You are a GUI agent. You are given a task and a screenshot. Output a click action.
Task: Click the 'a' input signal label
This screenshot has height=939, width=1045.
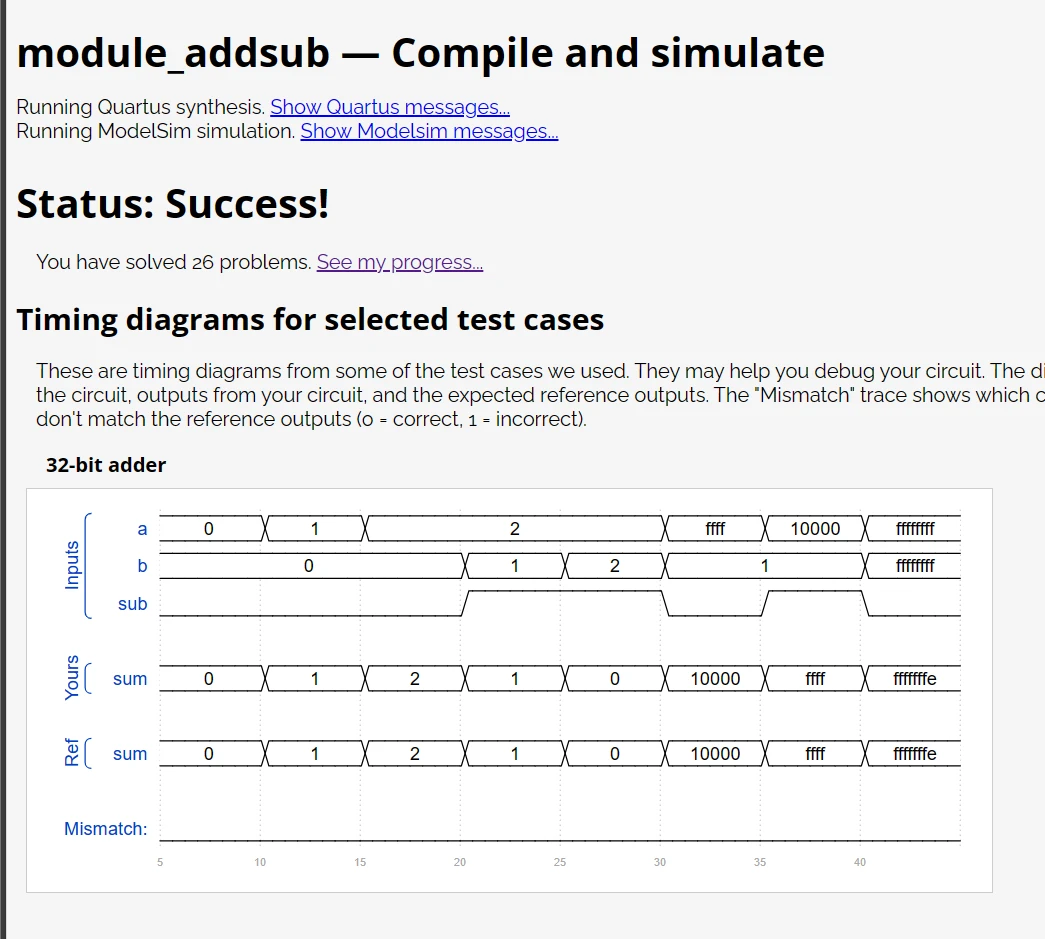point(142,529)
